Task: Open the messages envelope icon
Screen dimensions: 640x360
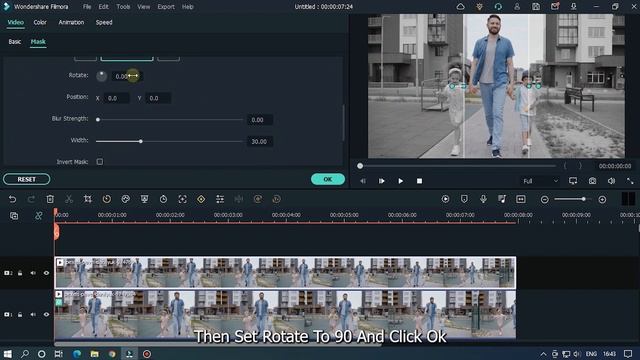Action: (555, 7)
